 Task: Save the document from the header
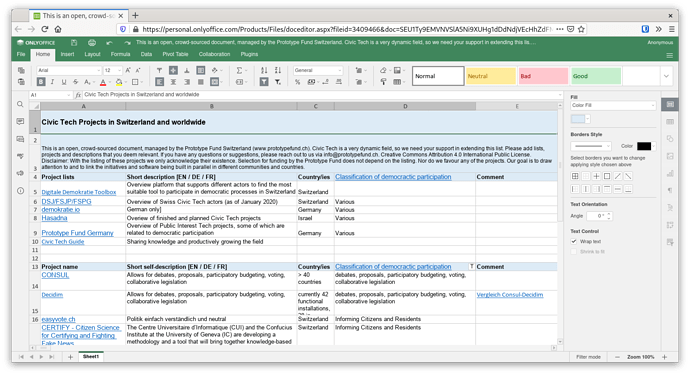[x=74, y=43]
